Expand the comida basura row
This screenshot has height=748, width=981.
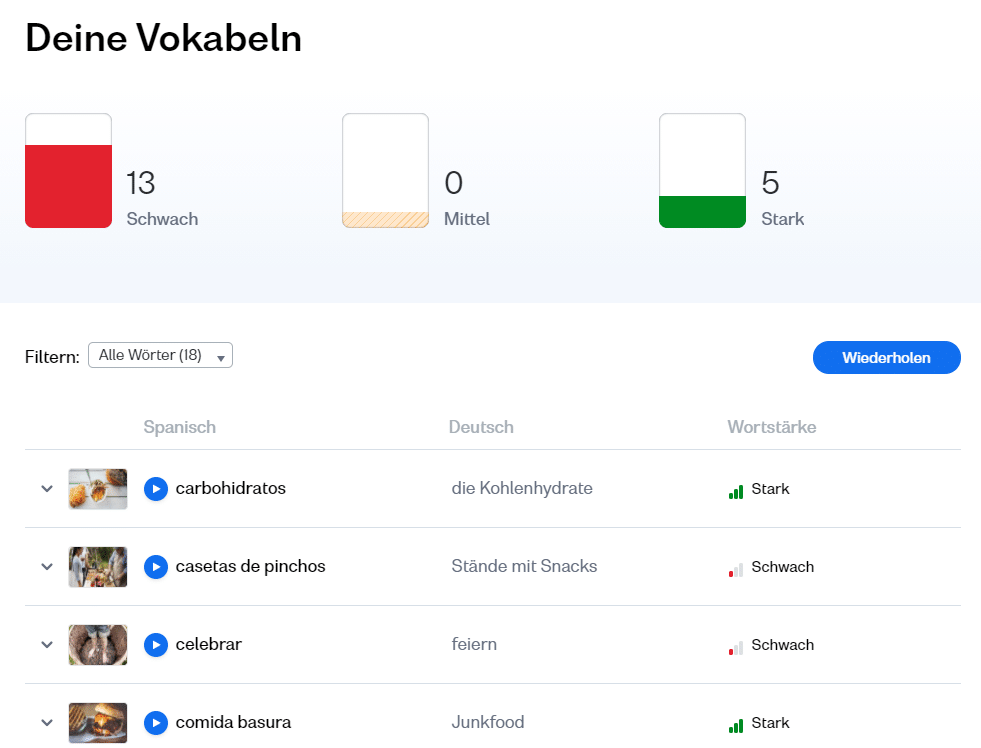pos(46,723)
